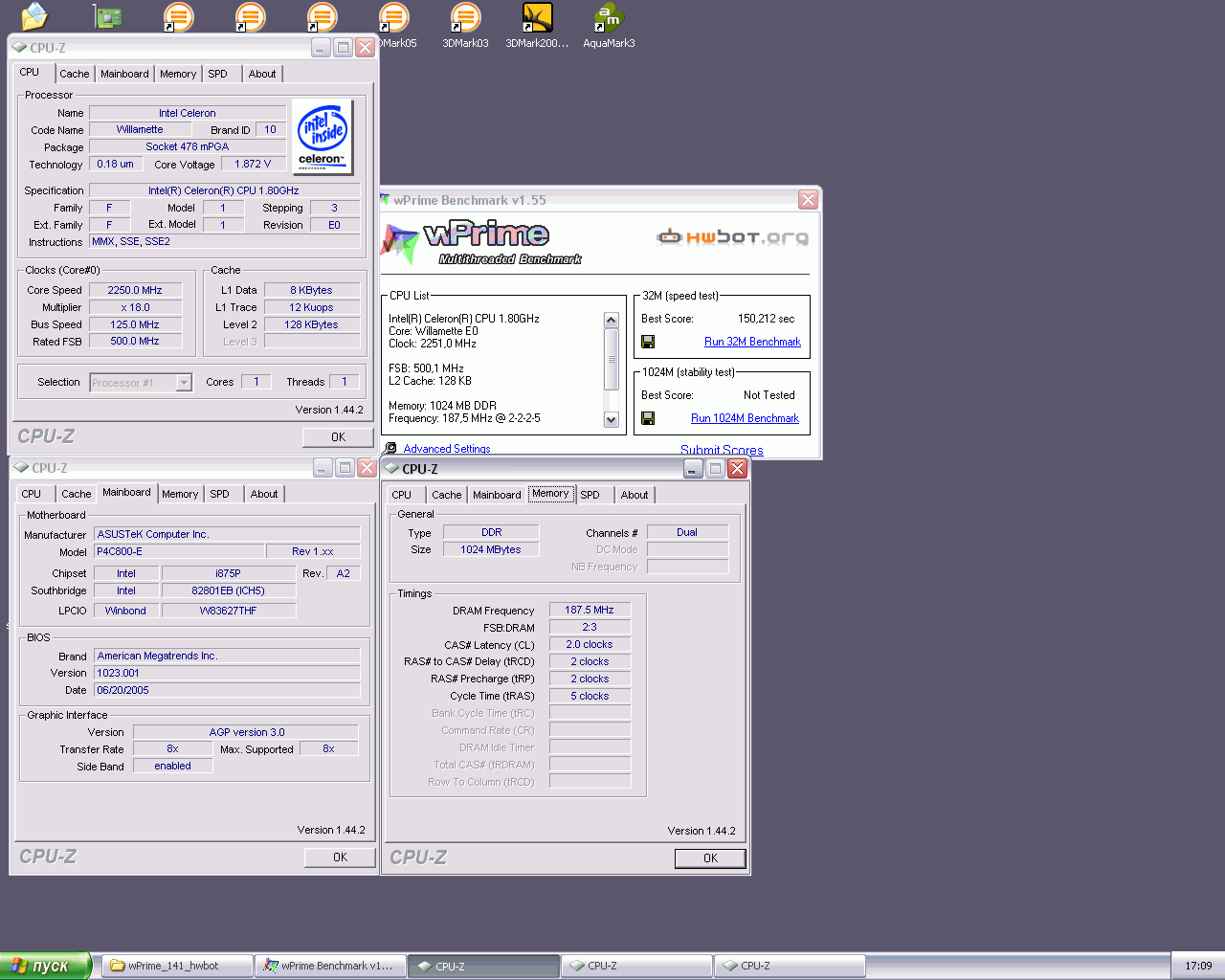Click the hwbot.org logo in wPrime
The height and width of the screenshot is (980, 1225).
[733, 237]
